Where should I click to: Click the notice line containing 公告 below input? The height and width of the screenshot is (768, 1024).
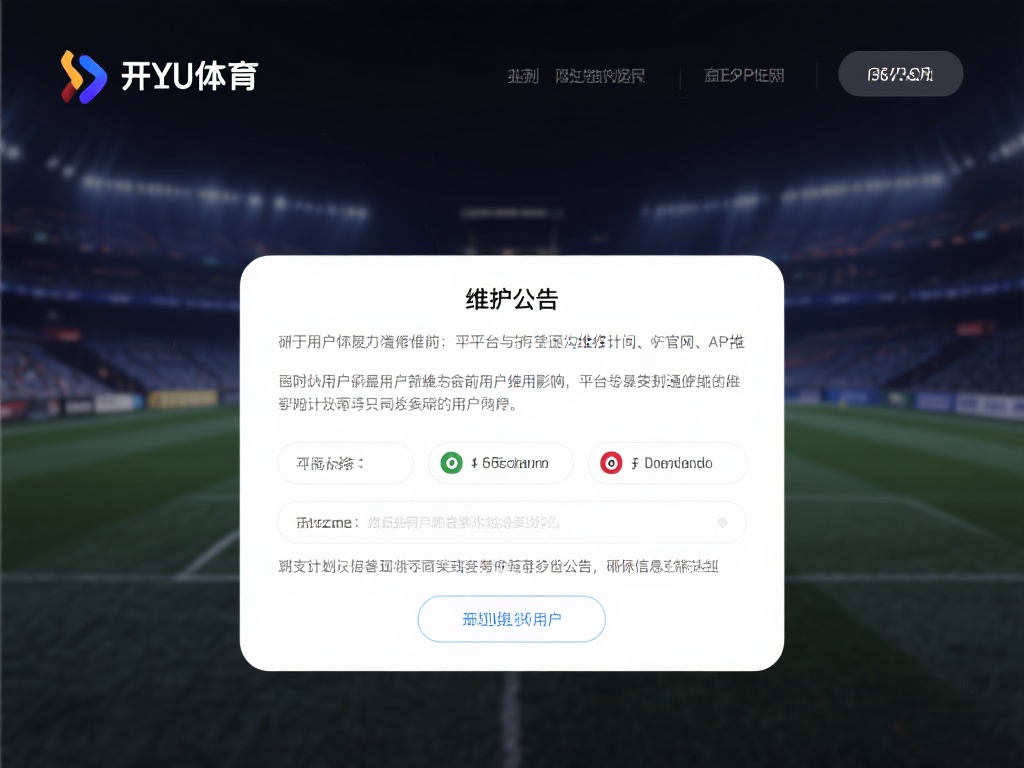point(499,566)
